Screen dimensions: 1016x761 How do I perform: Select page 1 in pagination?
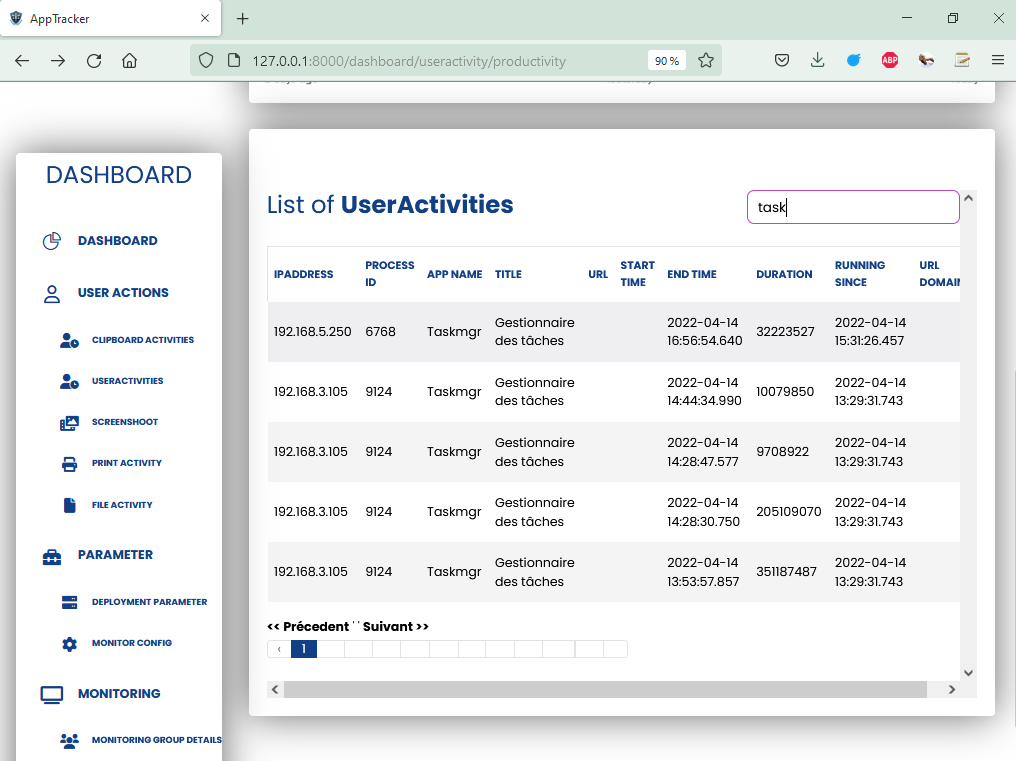point(303,649)
